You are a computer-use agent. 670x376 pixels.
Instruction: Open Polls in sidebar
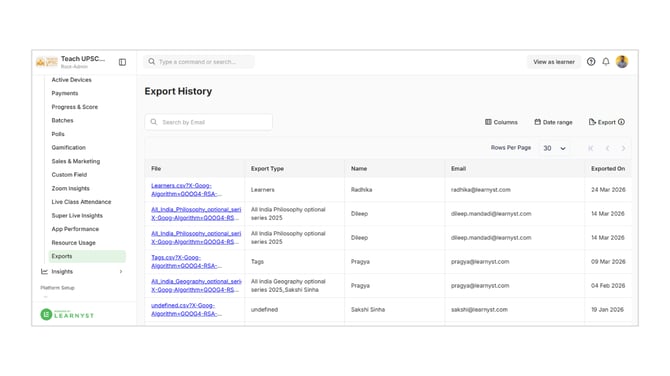[58, 134]
